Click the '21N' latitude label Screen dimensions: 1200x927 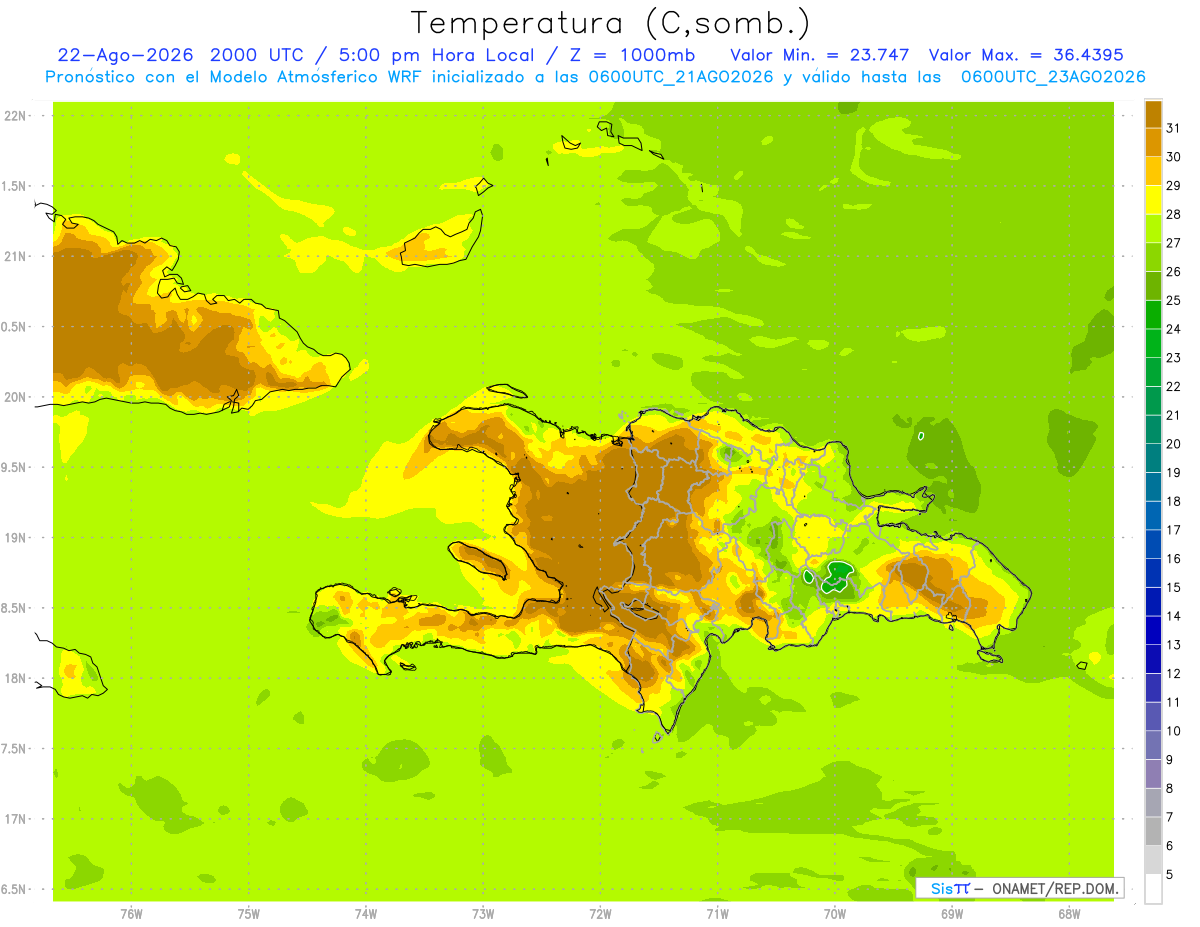(15, 256)
